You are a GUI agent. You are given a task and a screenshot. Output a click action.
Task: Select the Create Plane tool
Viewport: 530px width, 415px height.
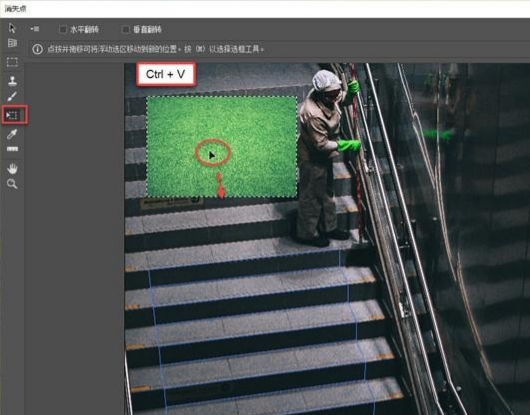pyautogui.click(x=12, y=43)
